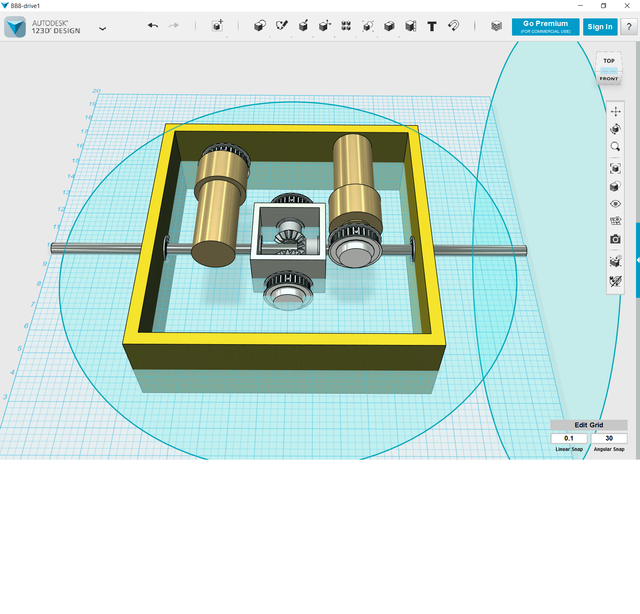The image size is (640, 614).
Task: Click the Edit Grid button
Action: [589, 425]
